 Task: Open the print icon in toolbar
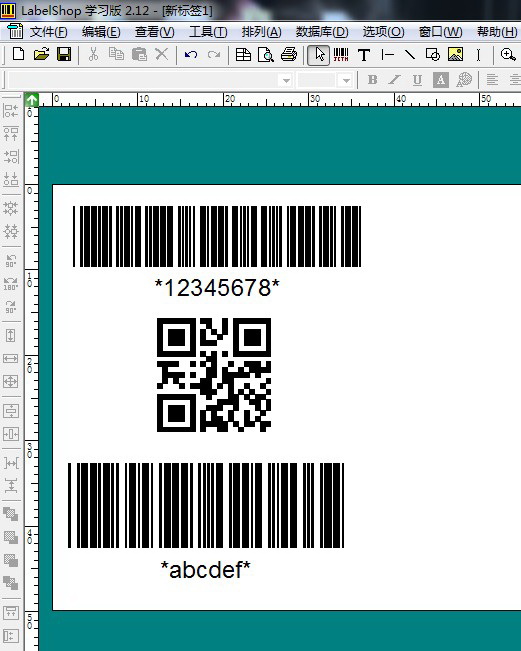289,55
